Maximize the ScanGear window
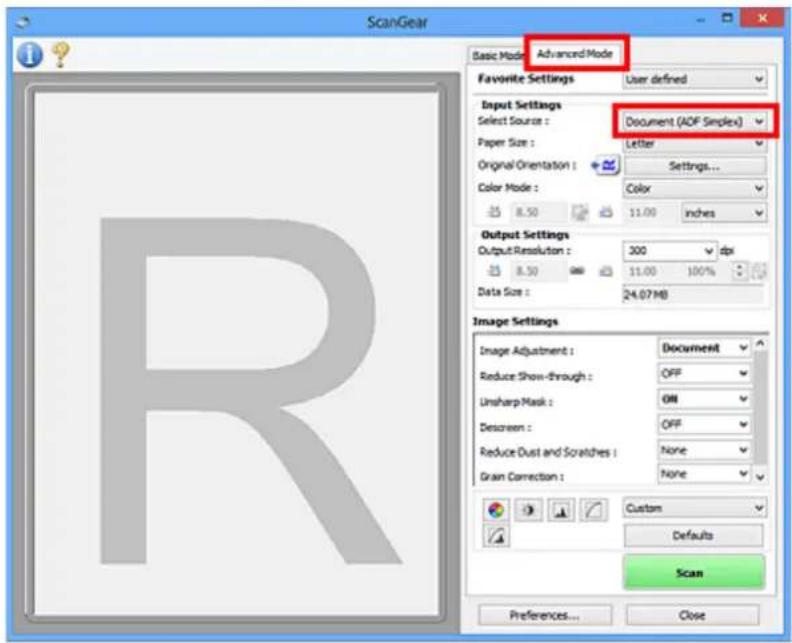The width and height of the screenshot is (792, 643). pos(727,19)
